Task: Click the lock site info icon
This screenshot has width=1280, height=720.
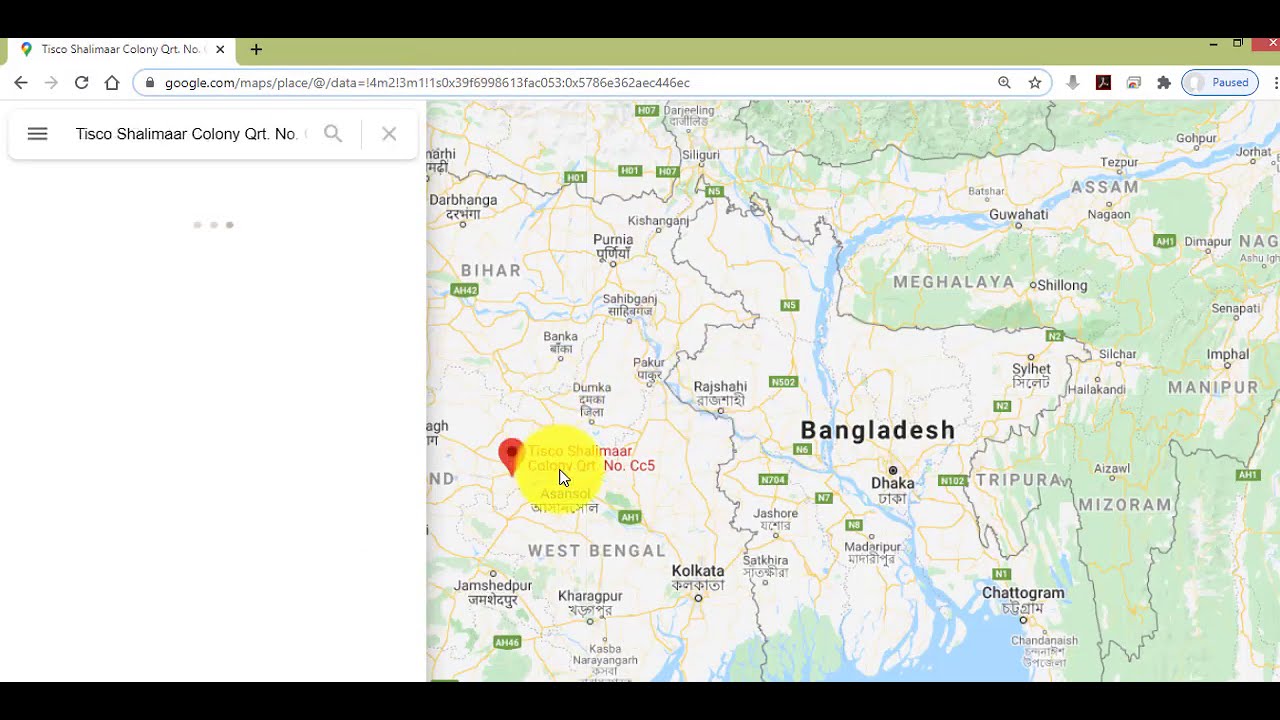Action: (150, 83)
